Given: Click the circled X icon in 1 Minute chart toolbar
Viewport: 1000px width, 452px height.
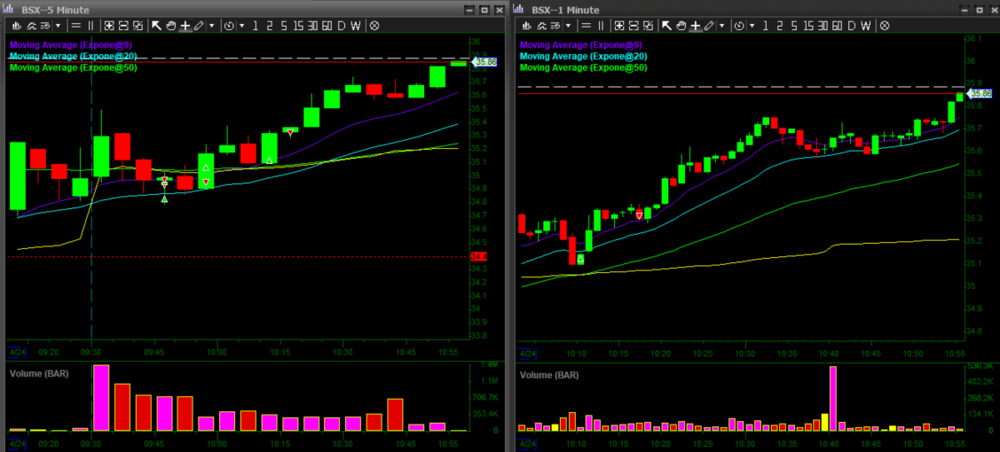Looking at the screenshot, I should 885,25.
